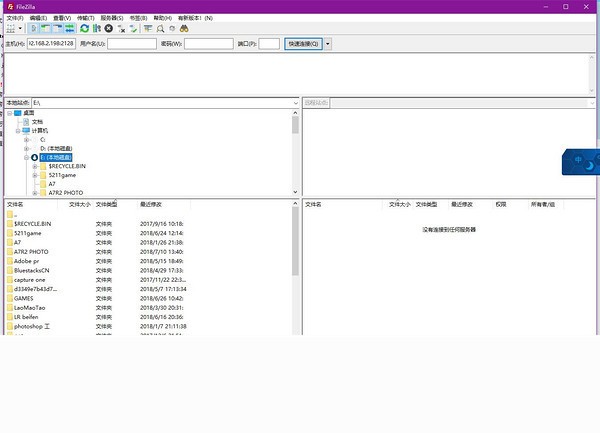Viewport: 600px width, 433px height.
Task: Sort local files by 最近修改 column
Action: (x=151, y=205)
